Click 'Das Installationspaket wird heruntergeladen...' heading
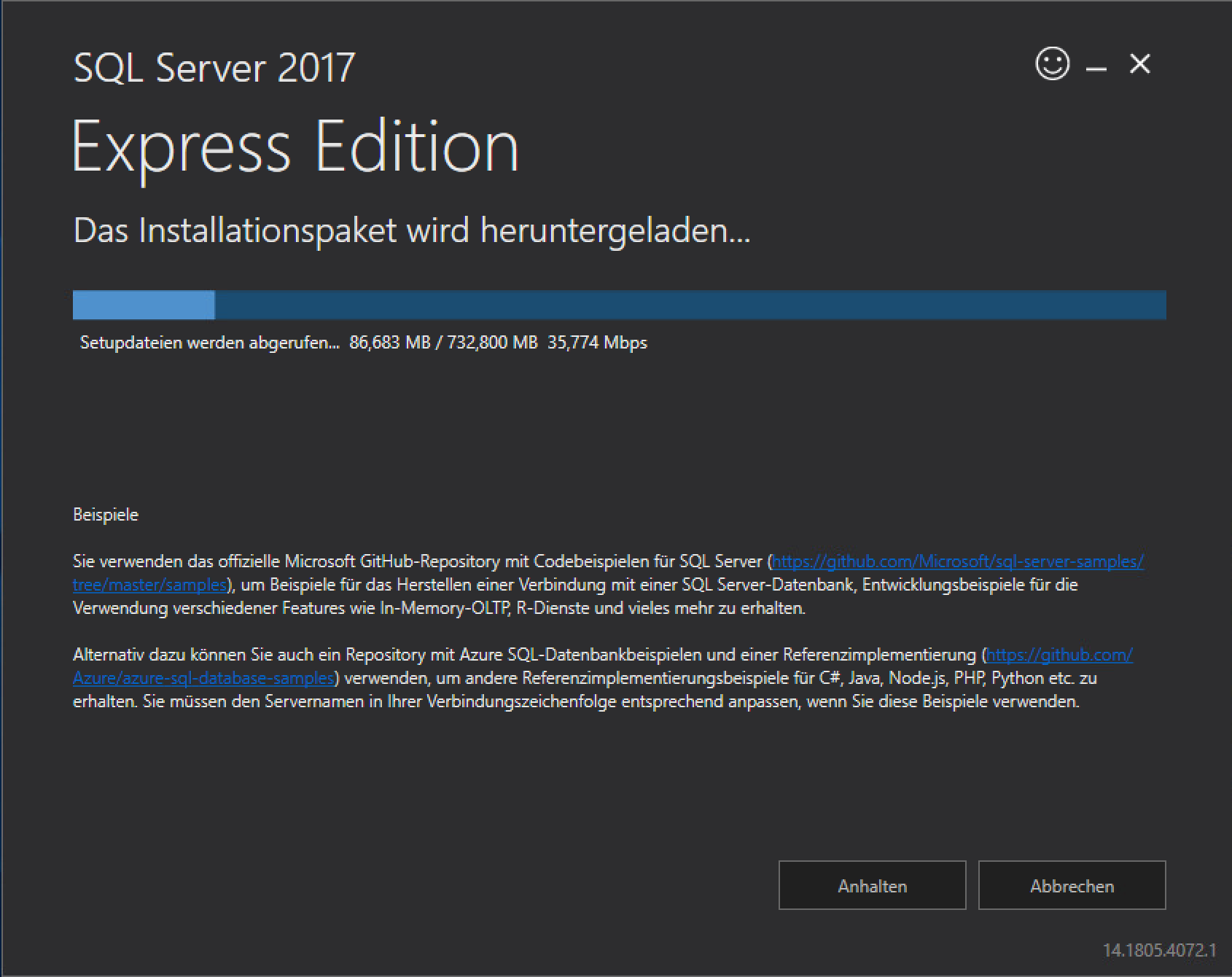Viewport: 1232px width, 977px height. (x=412, y=231)
